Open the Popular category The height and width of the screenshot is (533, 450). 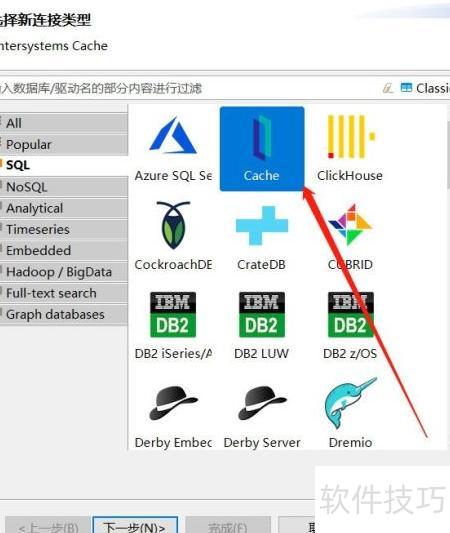[64, 144]
